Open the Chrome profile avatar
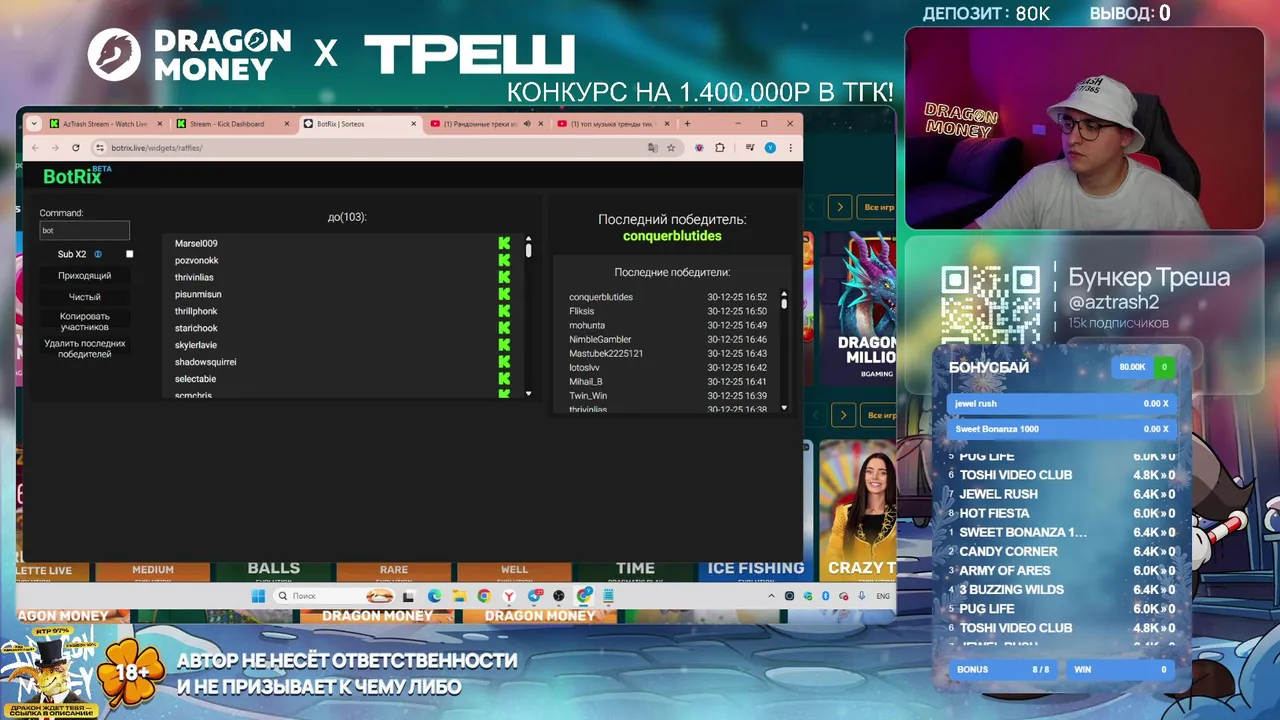 [770, 148]
